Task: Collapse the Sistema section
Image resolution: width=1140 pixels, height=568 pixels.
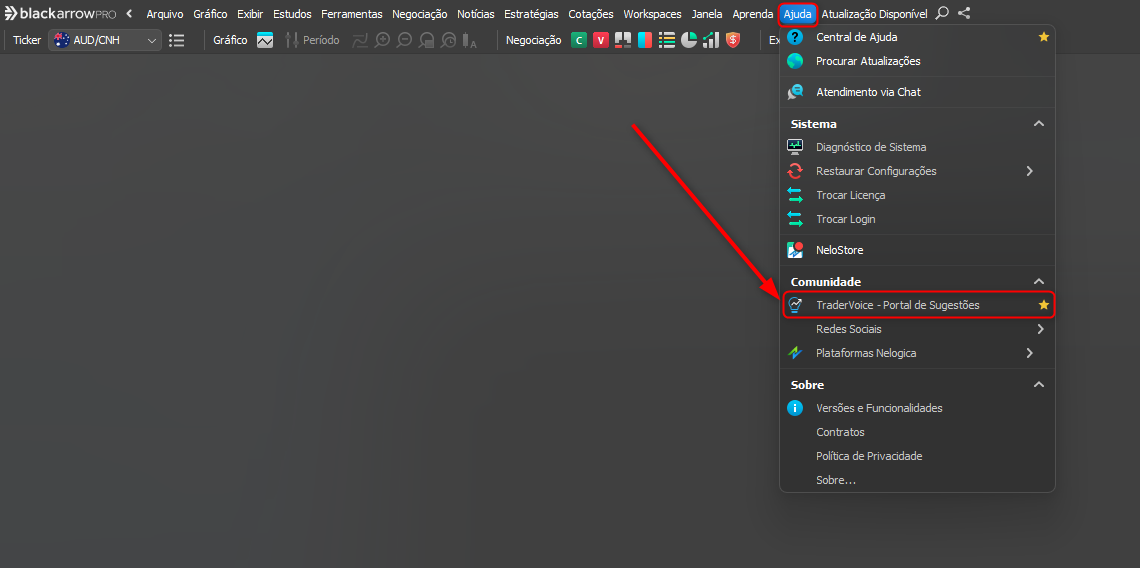Action: point(1039,124)
